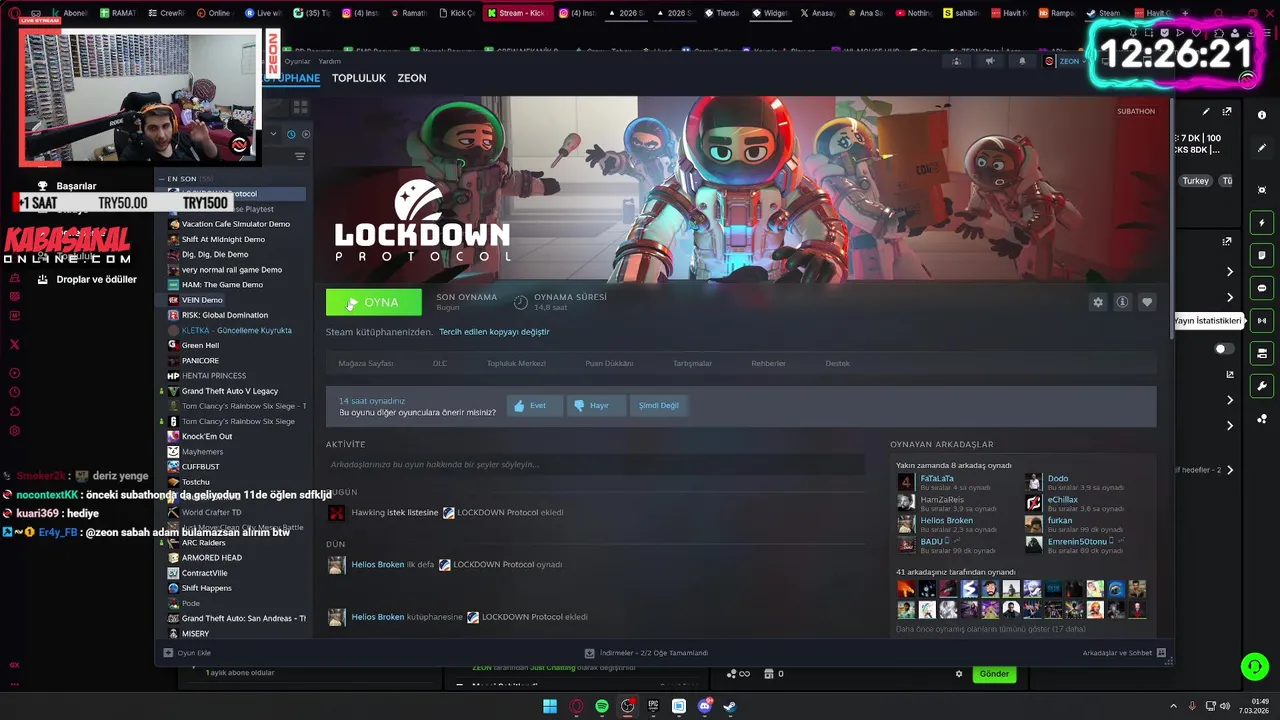Collapse EN SON library category
The image size is (1280, 720).
click(x=162, y=179)
